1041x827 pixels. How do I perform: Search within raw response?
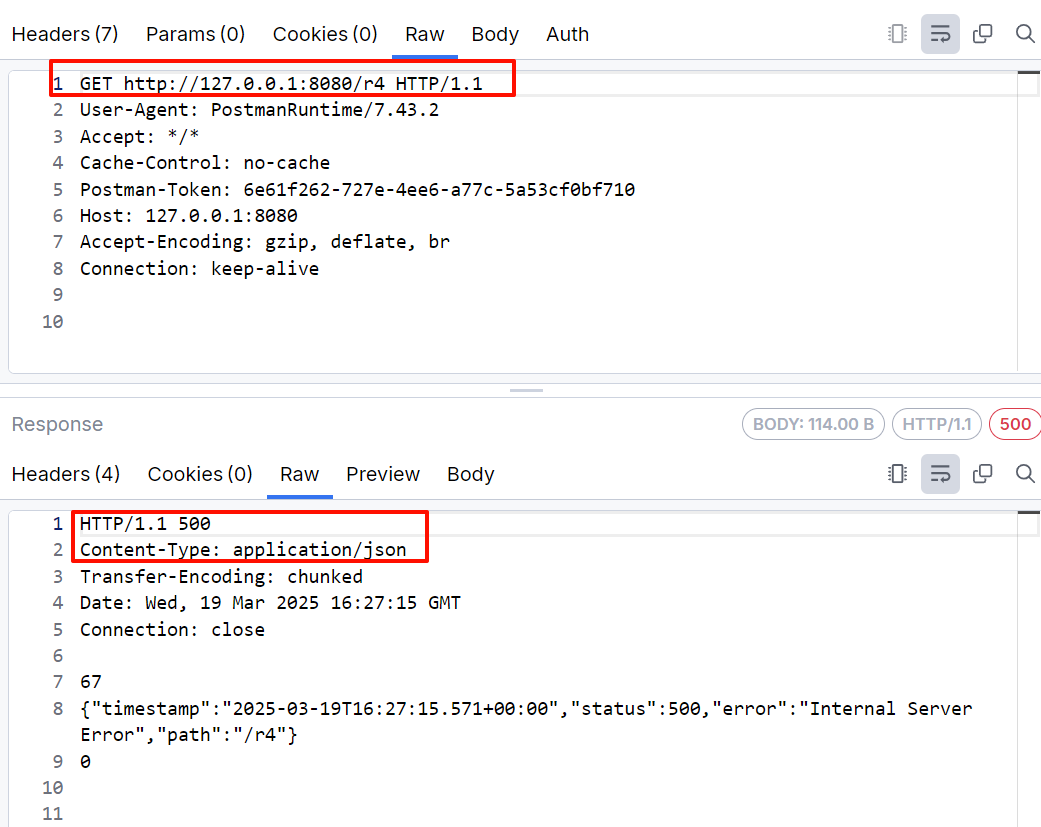coord(1025,474)
